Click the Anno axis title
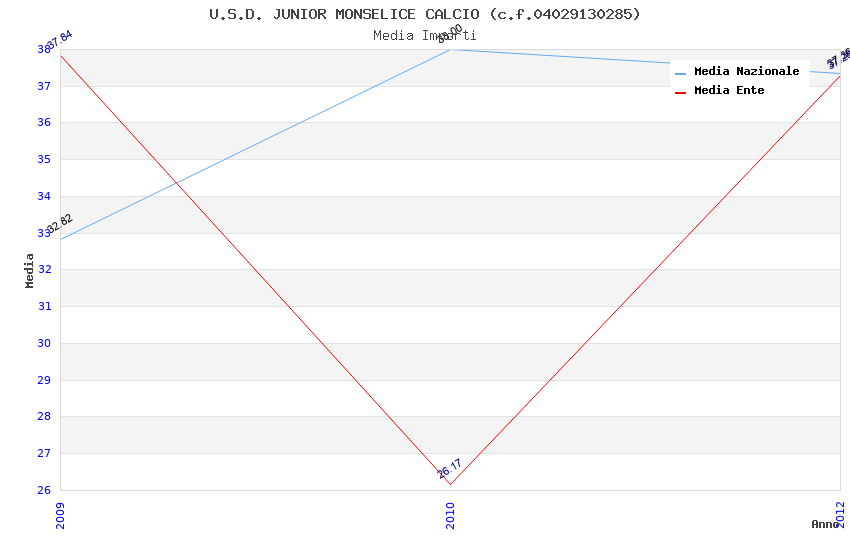This screenshot has height=550, width=850. click(x=824, y=524)
